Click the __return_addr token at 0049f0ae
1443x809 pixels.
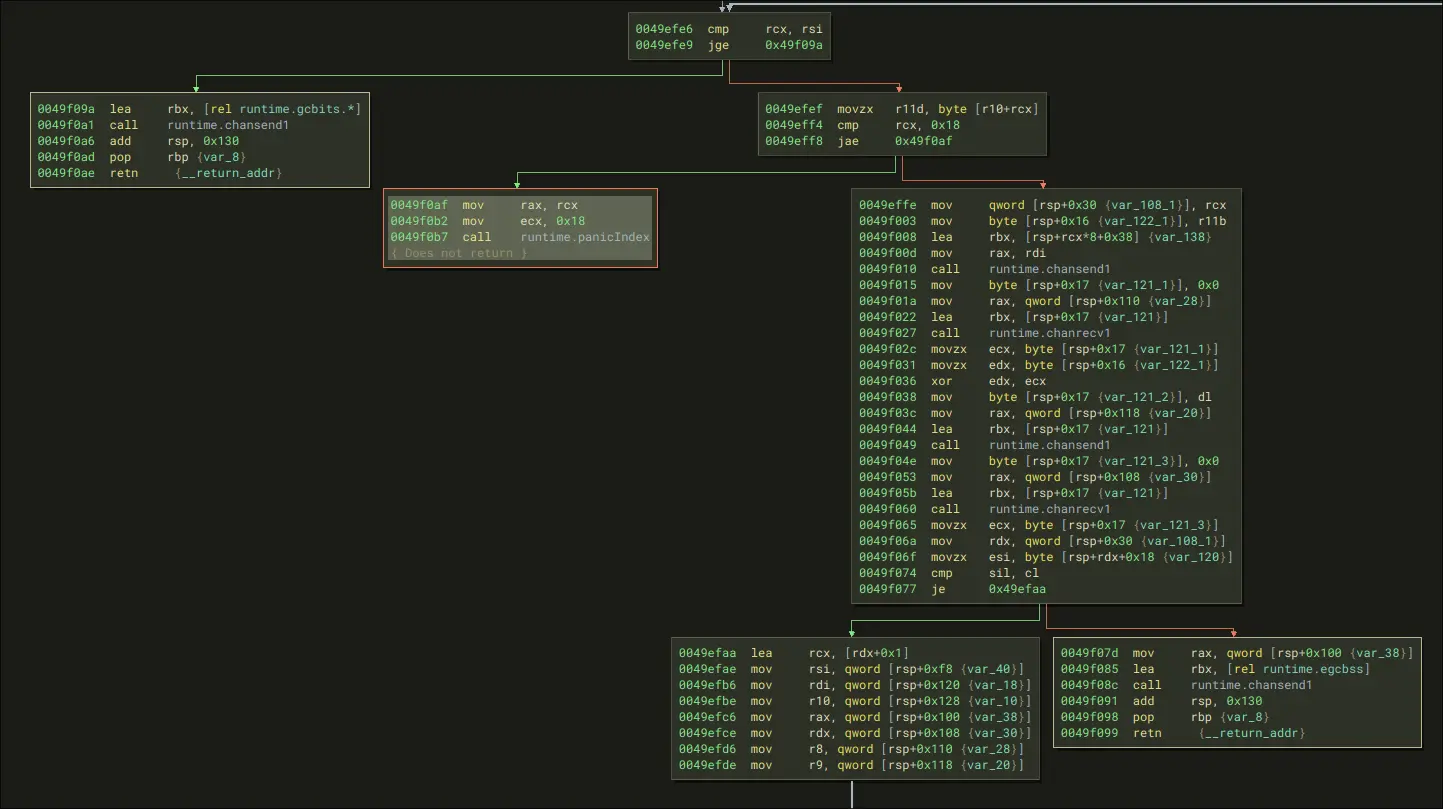click(230, 173)
